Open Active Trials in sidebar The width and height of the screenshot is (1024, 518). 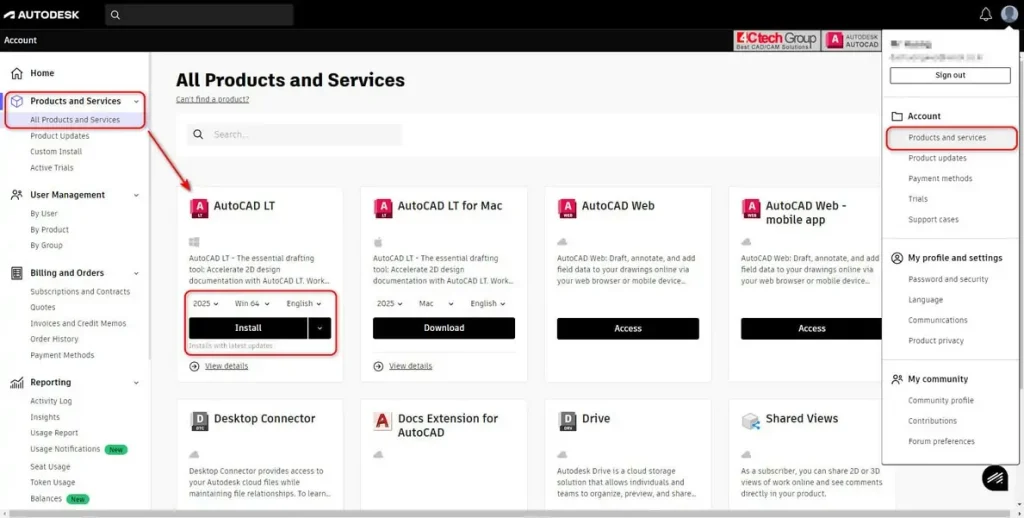pos(52,168)
